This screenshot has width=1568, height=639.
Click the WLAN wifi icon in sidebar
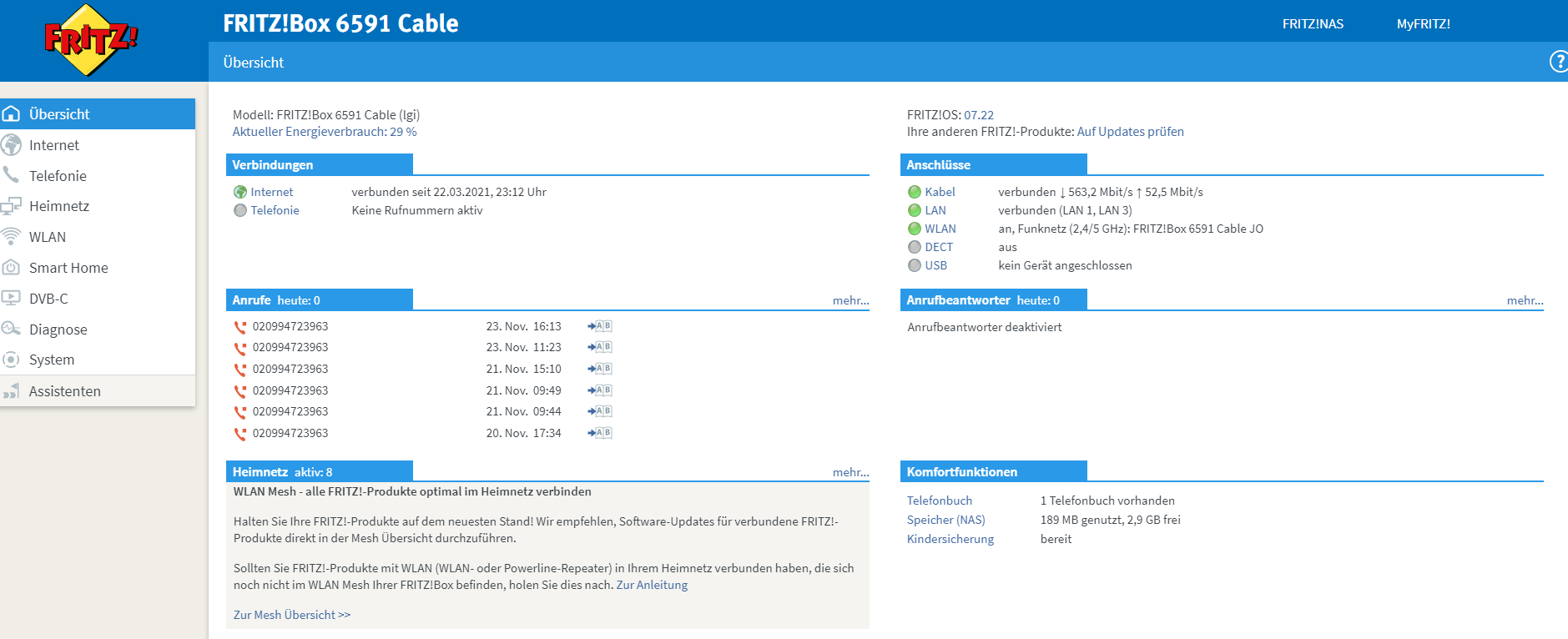[11, 236]
